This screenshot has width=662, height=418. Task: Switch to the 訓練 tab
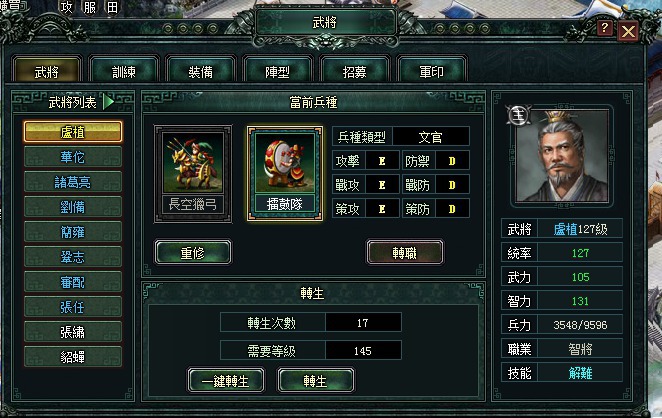(124, 72)
